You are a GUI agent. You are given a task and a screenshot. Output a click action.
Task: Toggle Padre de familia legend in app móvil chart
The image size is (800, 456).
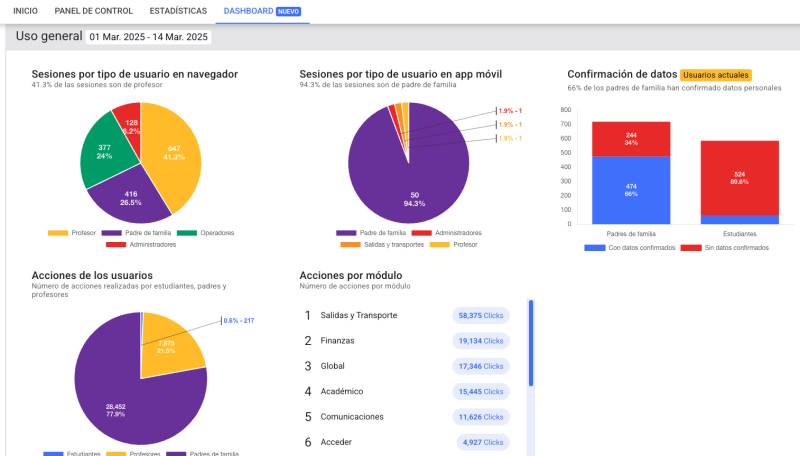tap(371, 233)
